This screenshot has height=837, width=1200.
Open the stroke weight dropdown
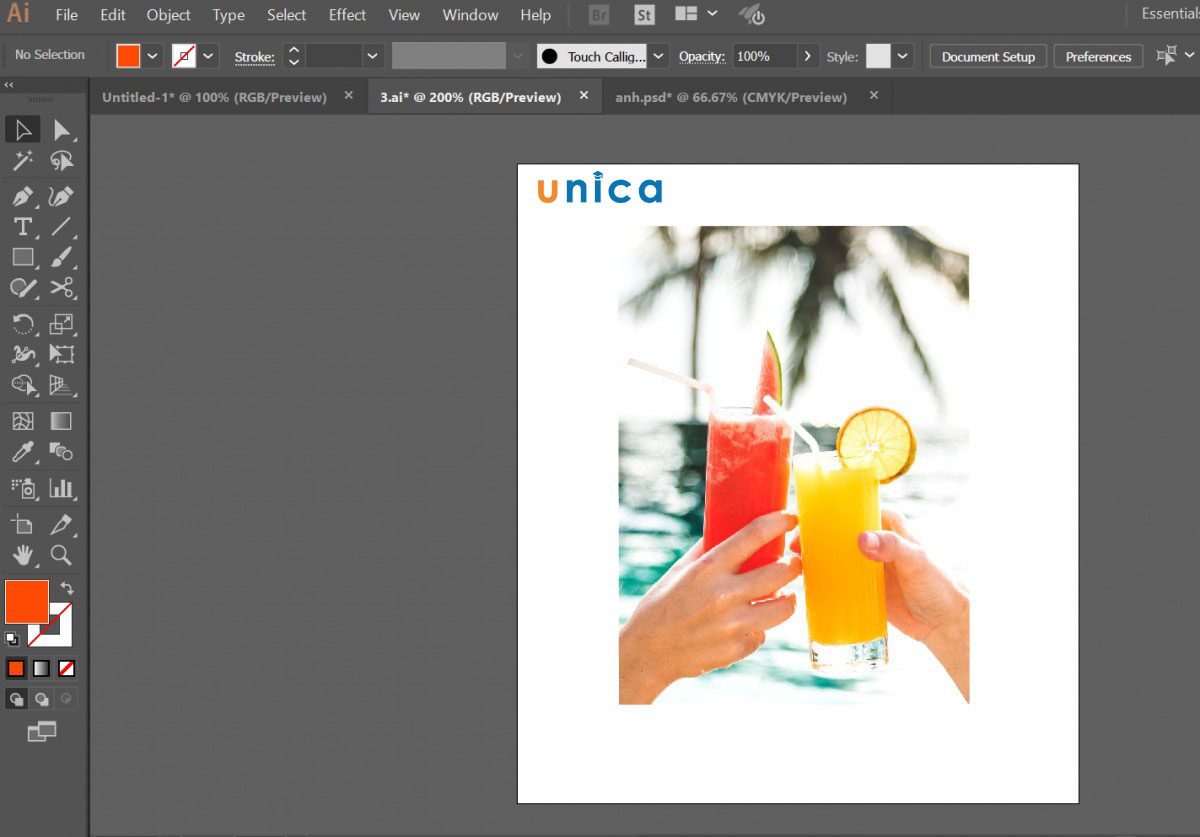coord(373,57)
